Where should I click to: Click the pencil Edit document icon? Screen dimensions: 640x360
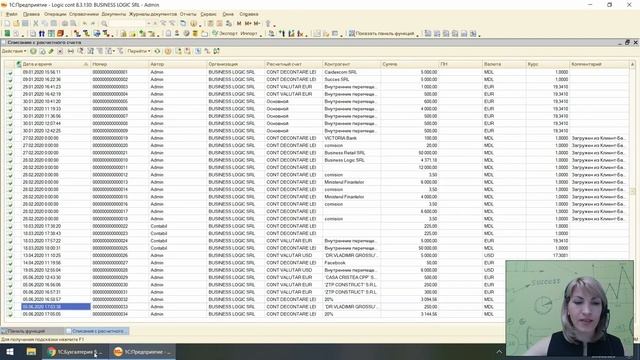coord(51,51)
